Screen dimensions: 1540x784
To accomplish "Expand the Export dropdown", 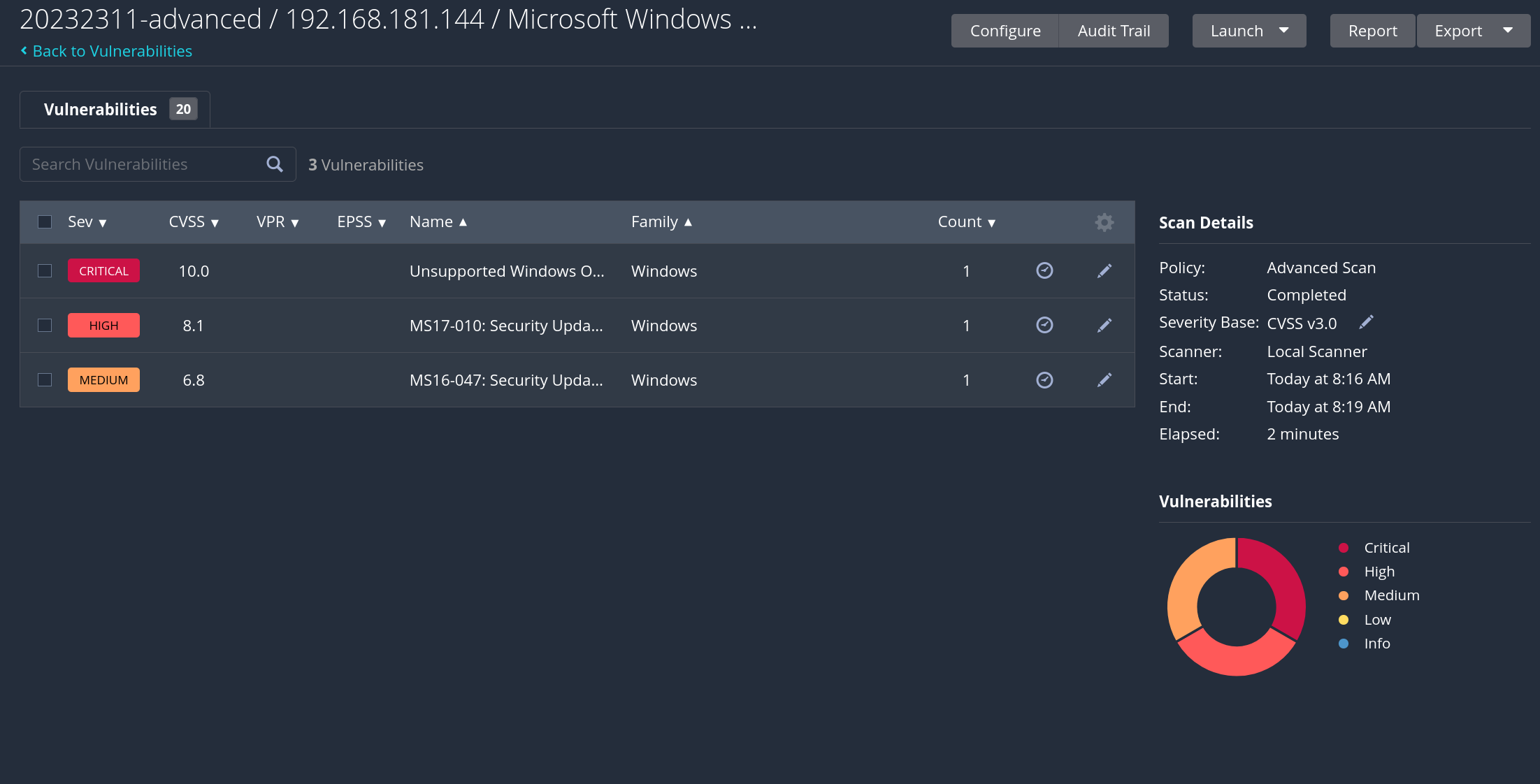I will pyautogui.click(x=1473, y=31).
